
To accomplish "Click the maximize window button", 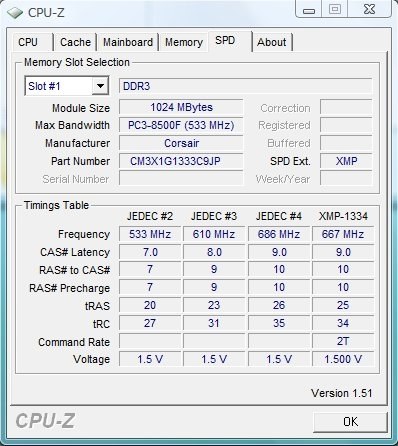I will coord(335,9).
